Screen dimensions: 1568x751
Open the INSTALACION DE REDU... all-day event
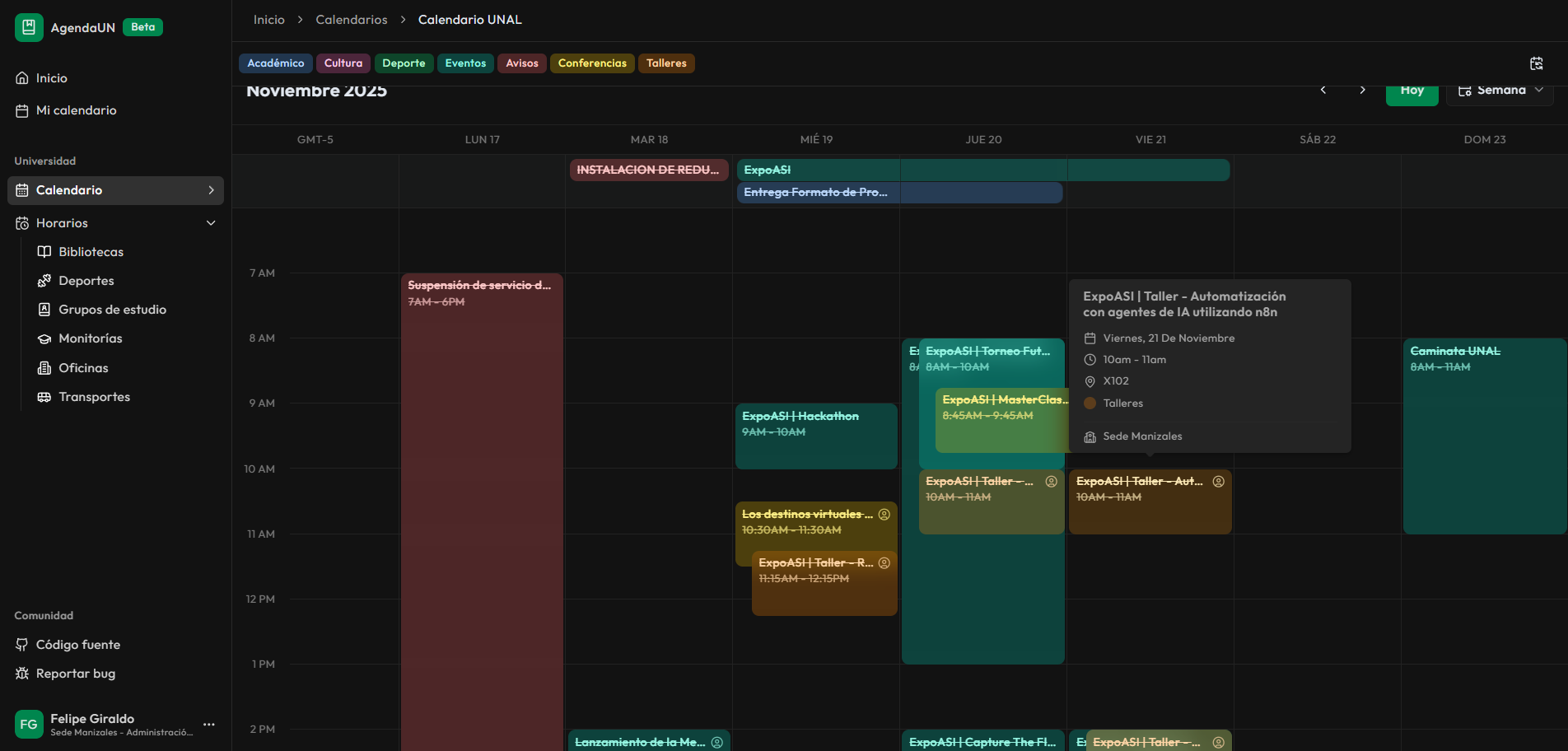pos(649,170)
